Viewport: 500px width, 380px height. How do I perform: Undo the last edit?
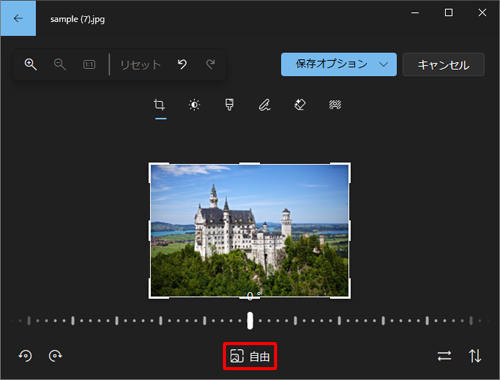pos(182,64)
